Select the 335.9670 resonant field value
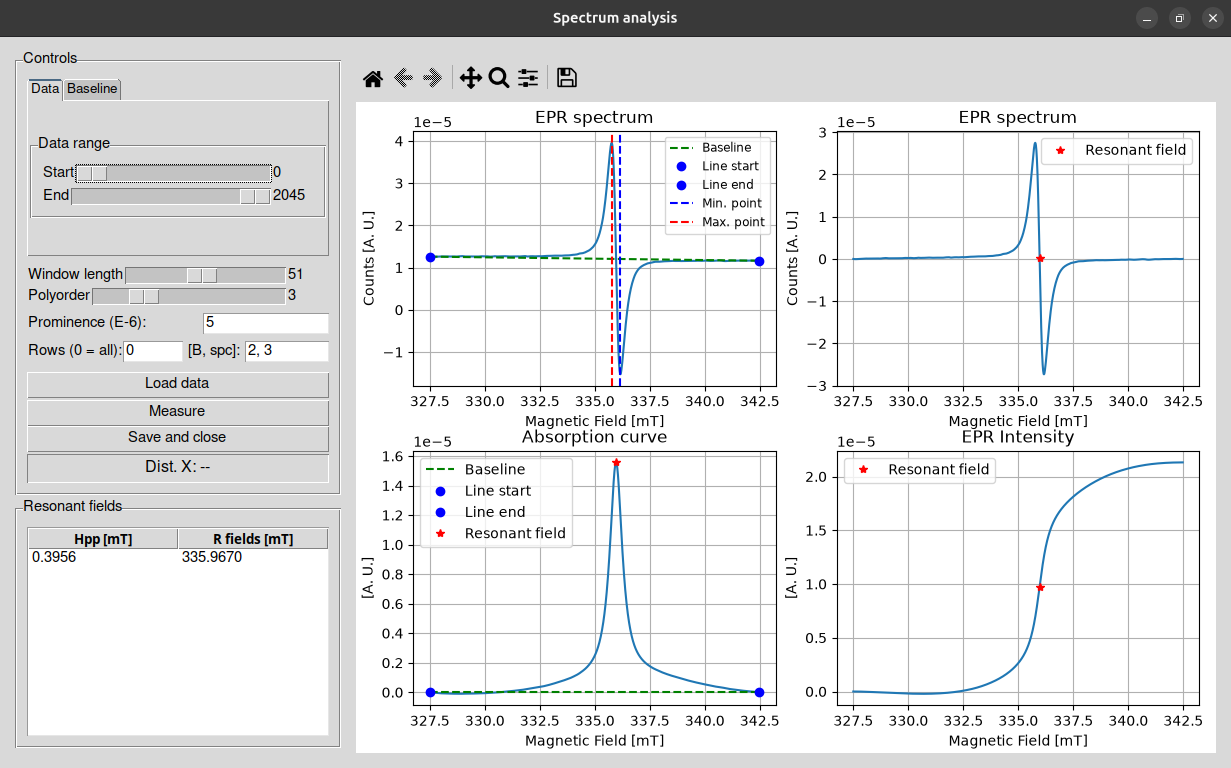This screenshot has height=768, width=1231. (212, 557)
